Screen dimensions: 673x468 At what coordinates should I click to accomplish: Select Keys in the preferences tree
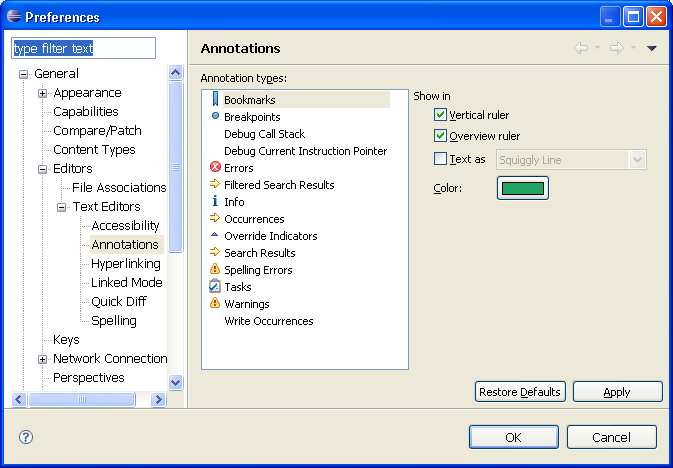(66, 340)
